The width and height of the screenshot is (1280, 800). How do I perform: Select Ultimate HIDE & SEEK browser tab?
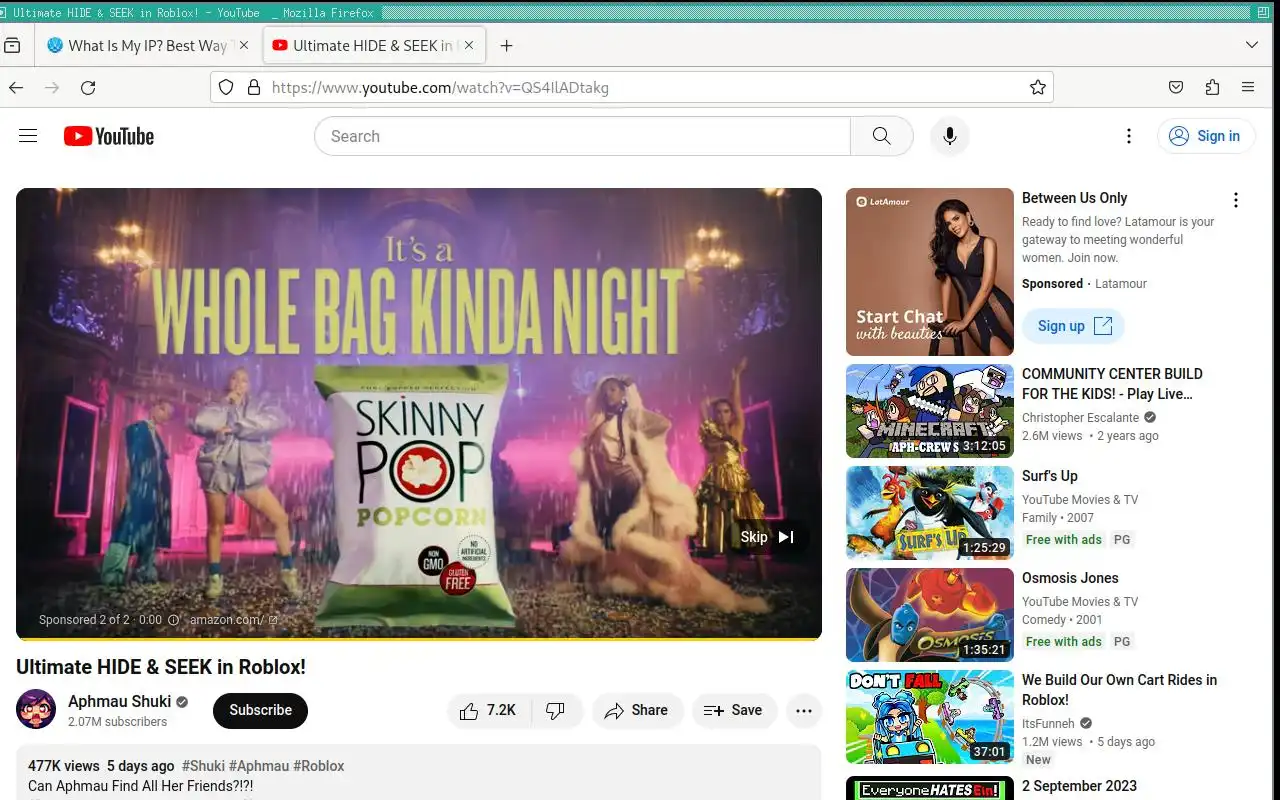(x=363, y=46)
